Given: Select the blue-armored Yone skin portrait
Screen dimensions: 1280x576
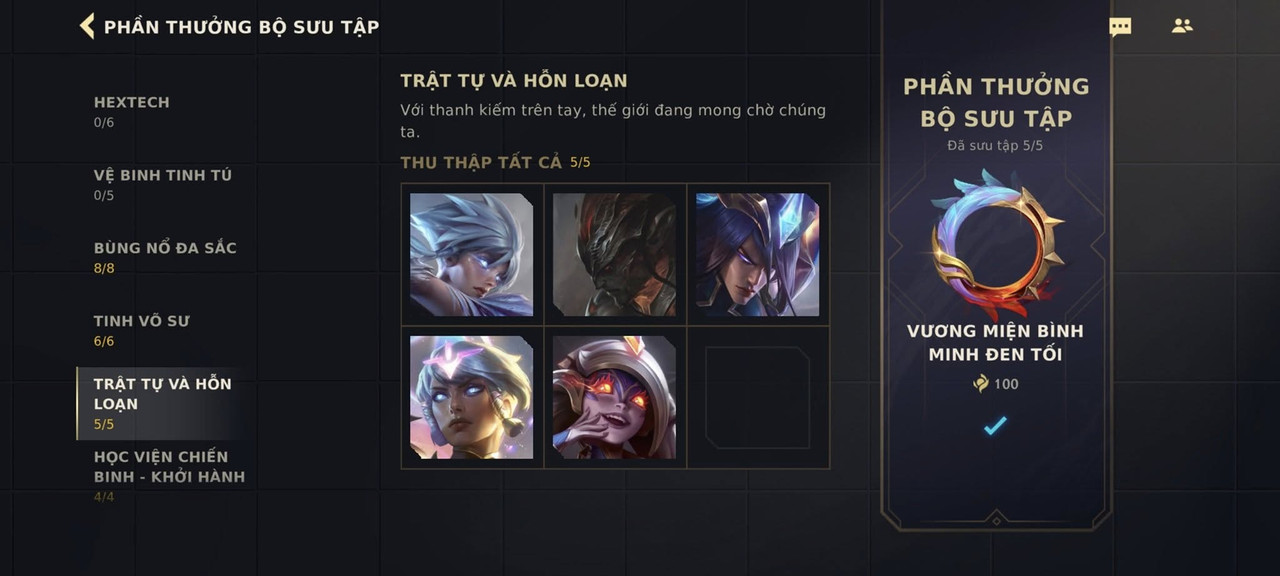Looking at the screenshot, I should (757, 255).
